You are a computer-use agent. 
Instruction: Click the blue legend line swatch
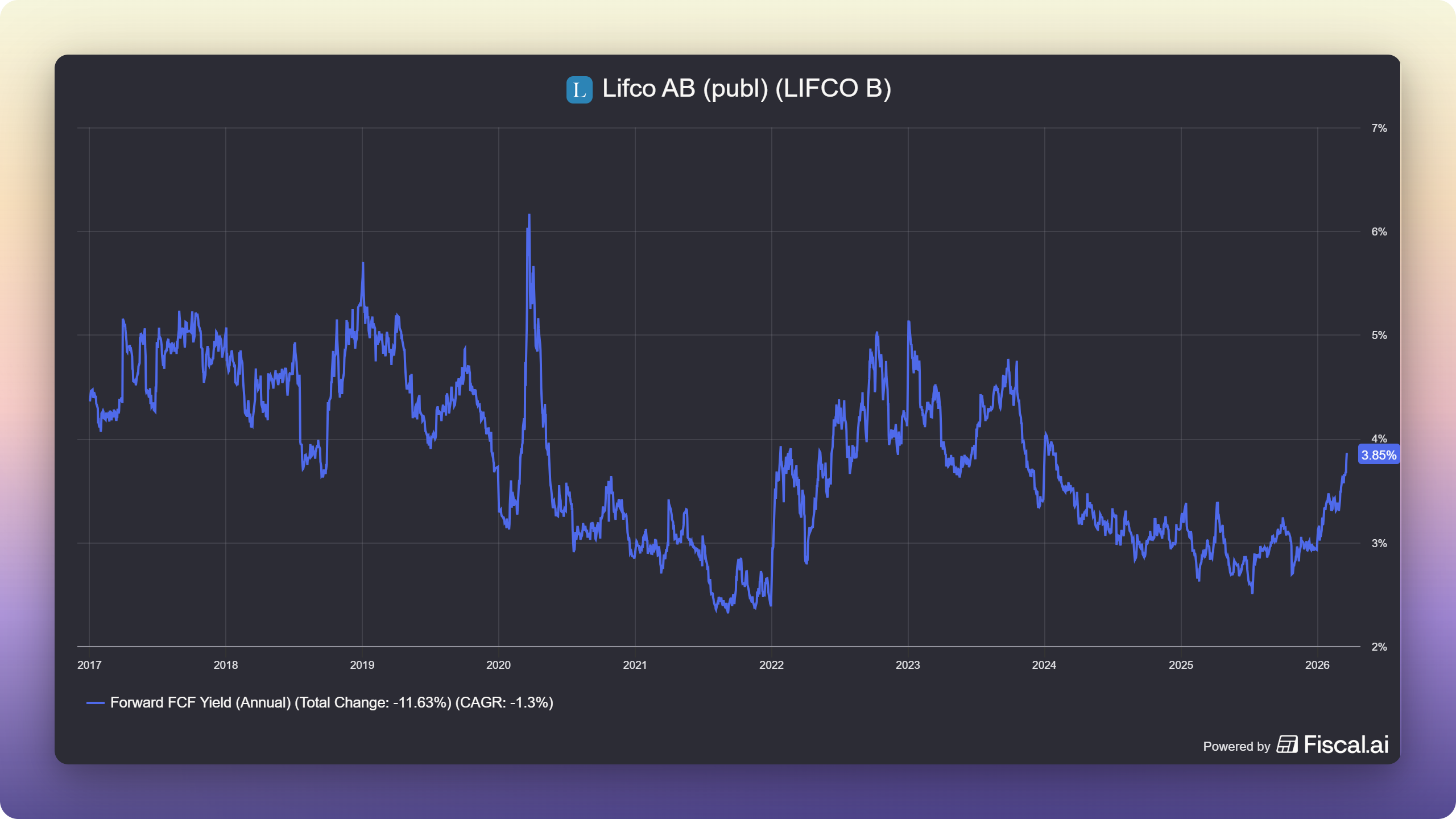pos(95,703)
